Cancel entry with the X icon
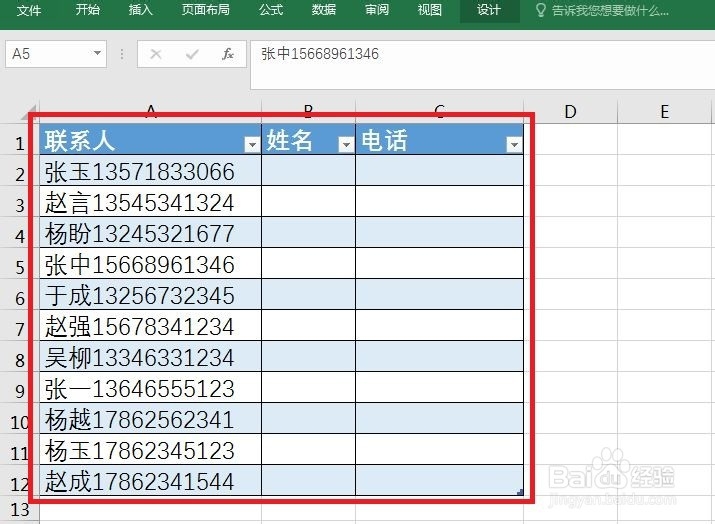715x524 pixels. click(155, 54)
